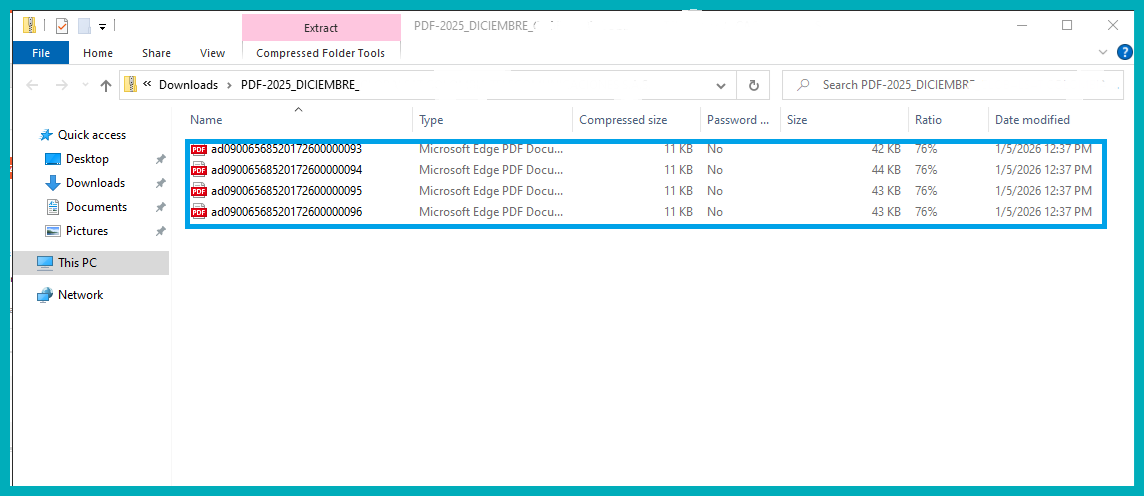Select the PDF file ending in 0096

pos(286,212)
